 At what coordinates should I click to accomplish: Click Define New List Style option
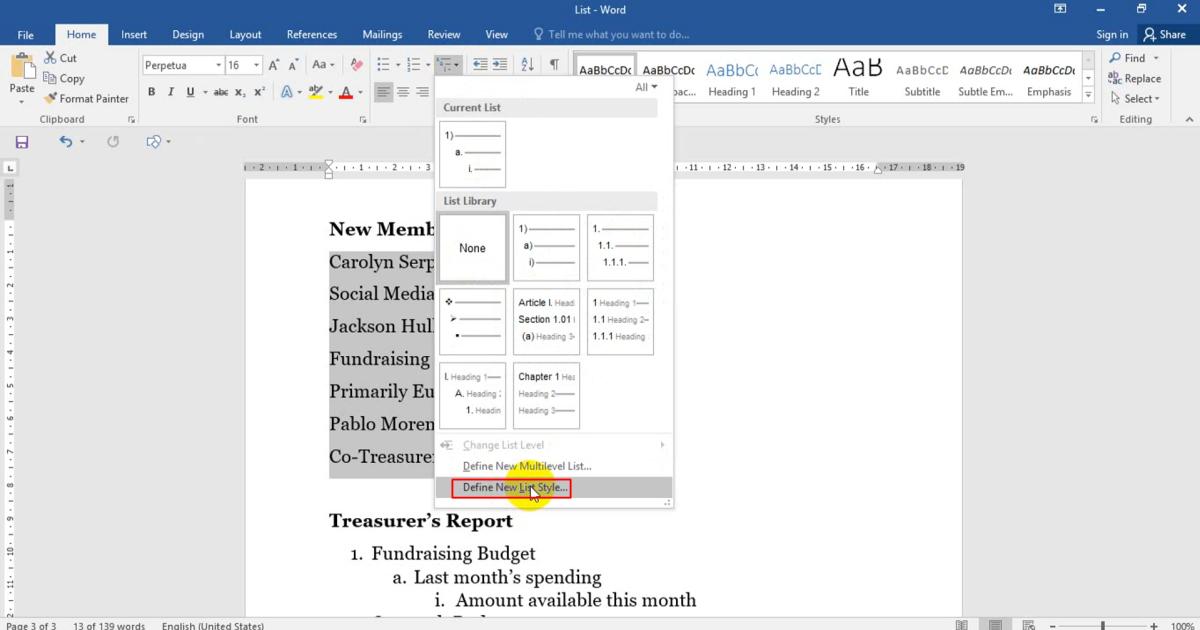[x=511, y=488]
